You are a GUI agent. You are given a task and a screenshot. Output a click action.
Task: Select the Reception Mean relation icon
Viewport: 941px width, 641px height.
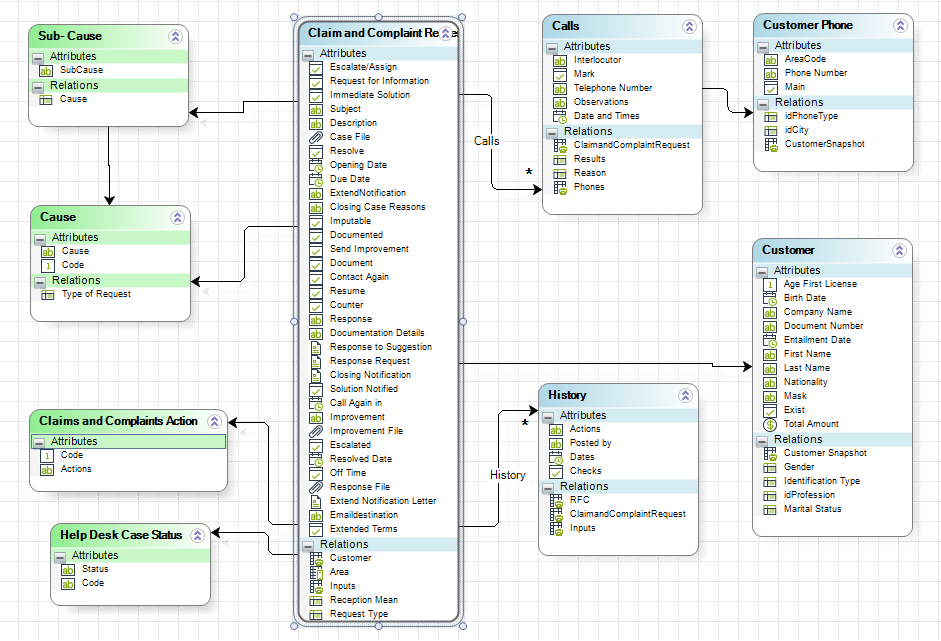click(316, 601)
